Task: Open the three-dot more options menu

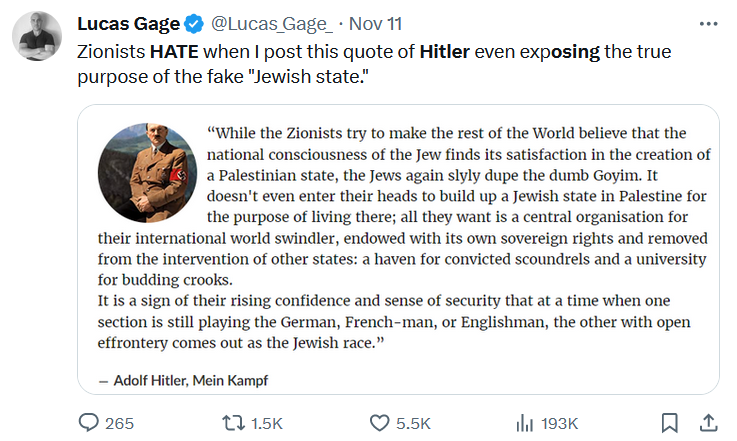Action: (x=708, y=24)
